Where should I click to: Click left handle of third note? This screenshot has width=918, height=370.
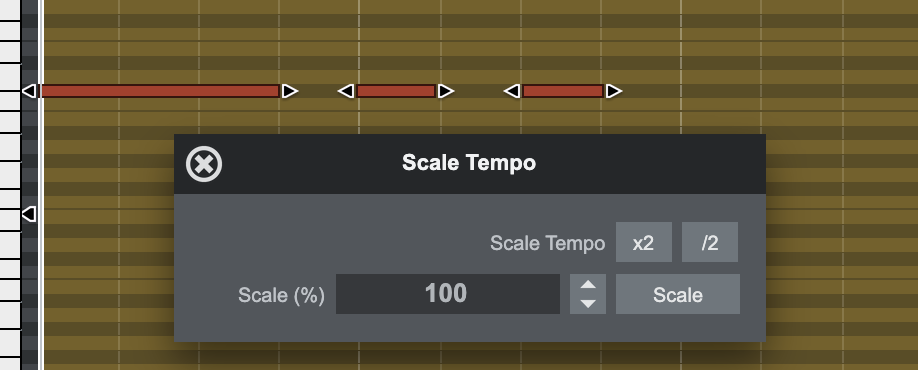(512, 91)
